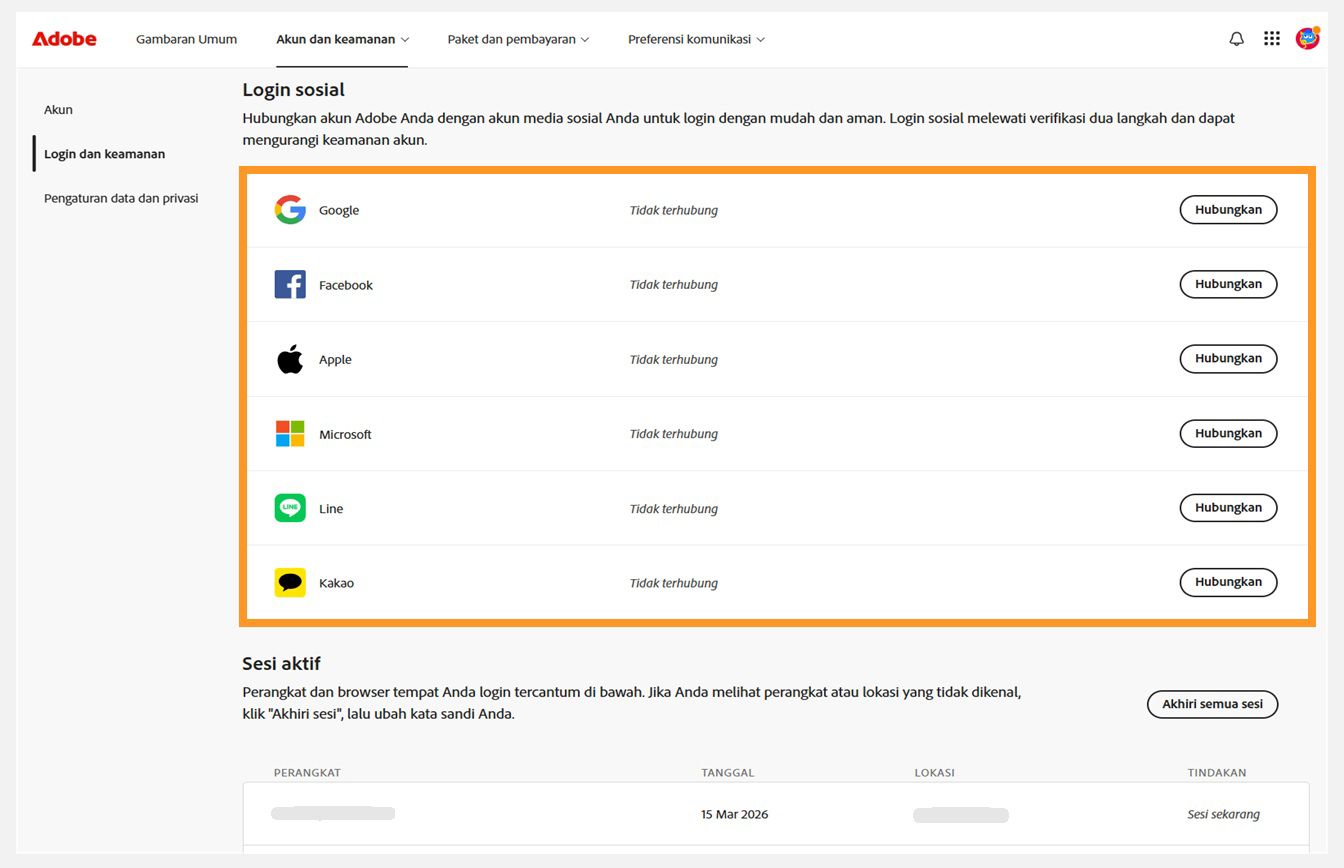This screenshot has height=868, width=1344.
Task: Click the TINDAKAN column header
Action: (1217, 772)
